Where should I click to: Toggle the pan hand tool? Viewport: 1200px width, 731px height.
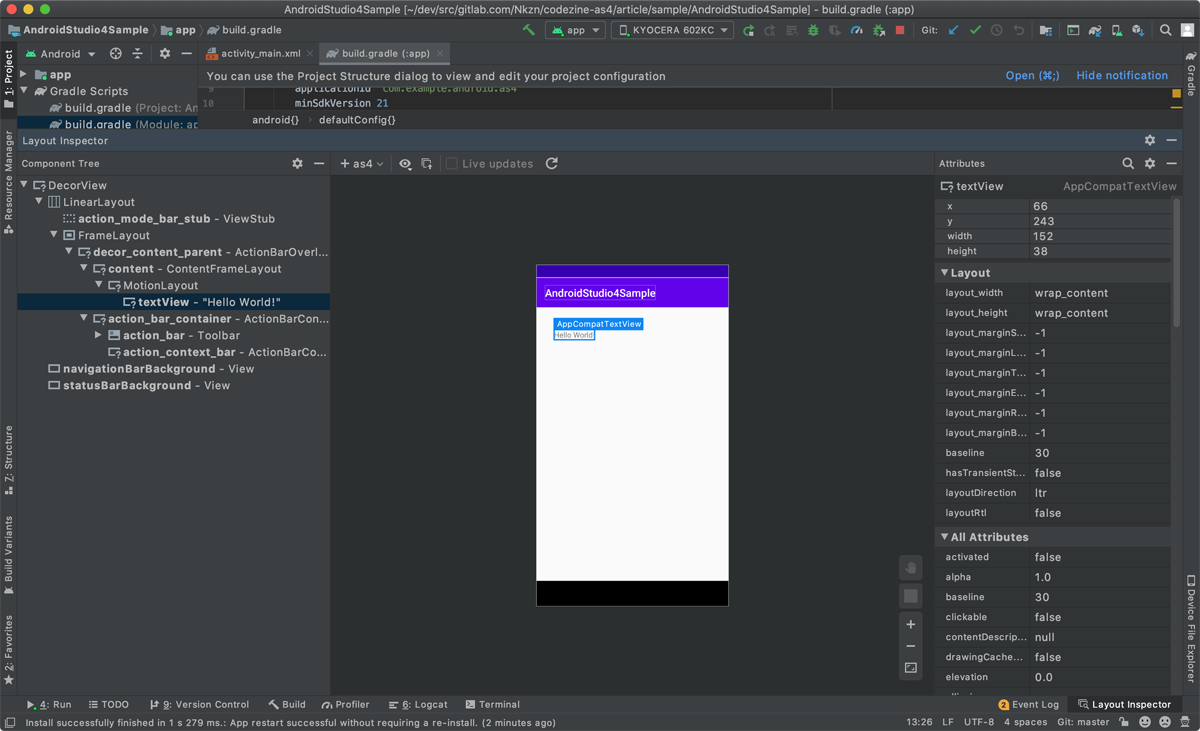[x=910, y=568]
